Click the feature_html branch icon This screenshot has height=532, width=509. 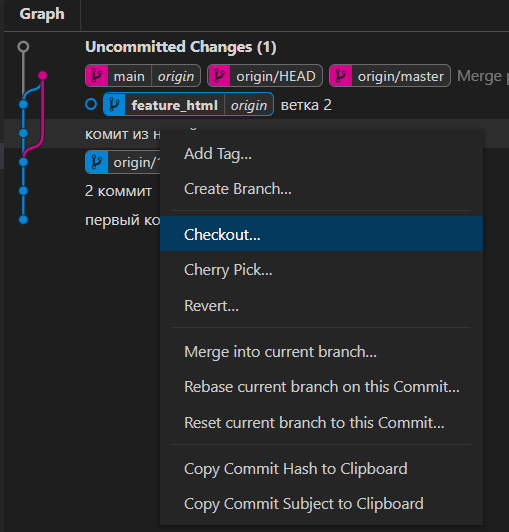pos(114,104)
